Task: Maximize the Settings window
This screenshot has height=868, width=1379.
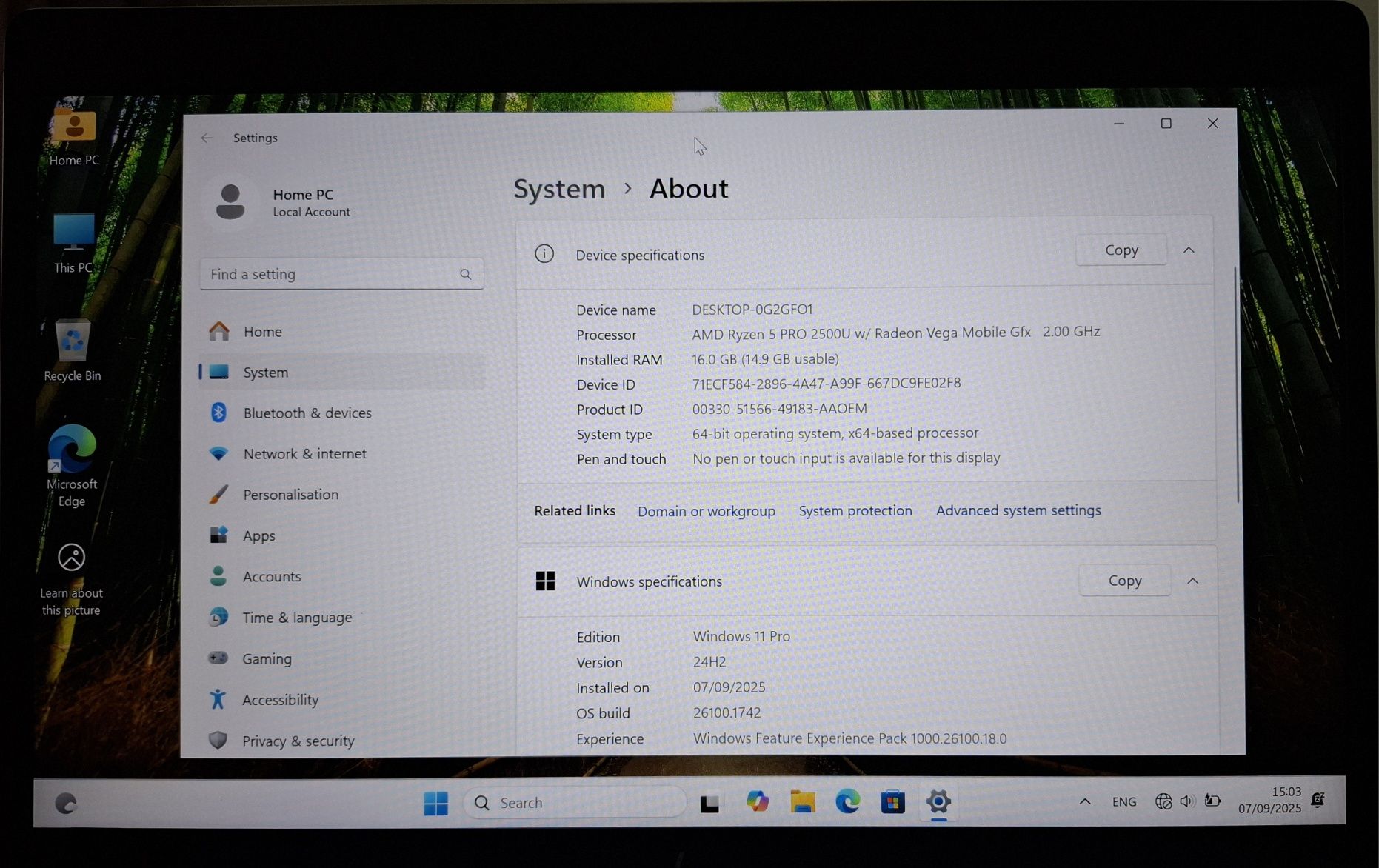Action: click(x=1166, y=124)
